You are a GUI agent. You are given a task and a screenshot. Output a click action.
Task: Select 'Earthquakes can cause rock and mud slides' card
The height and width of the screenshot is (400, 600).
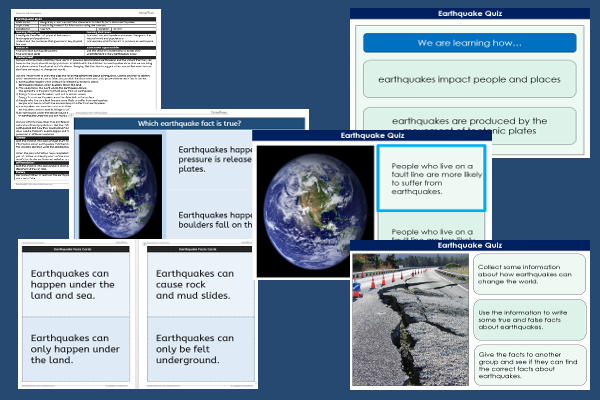(201, 284)
